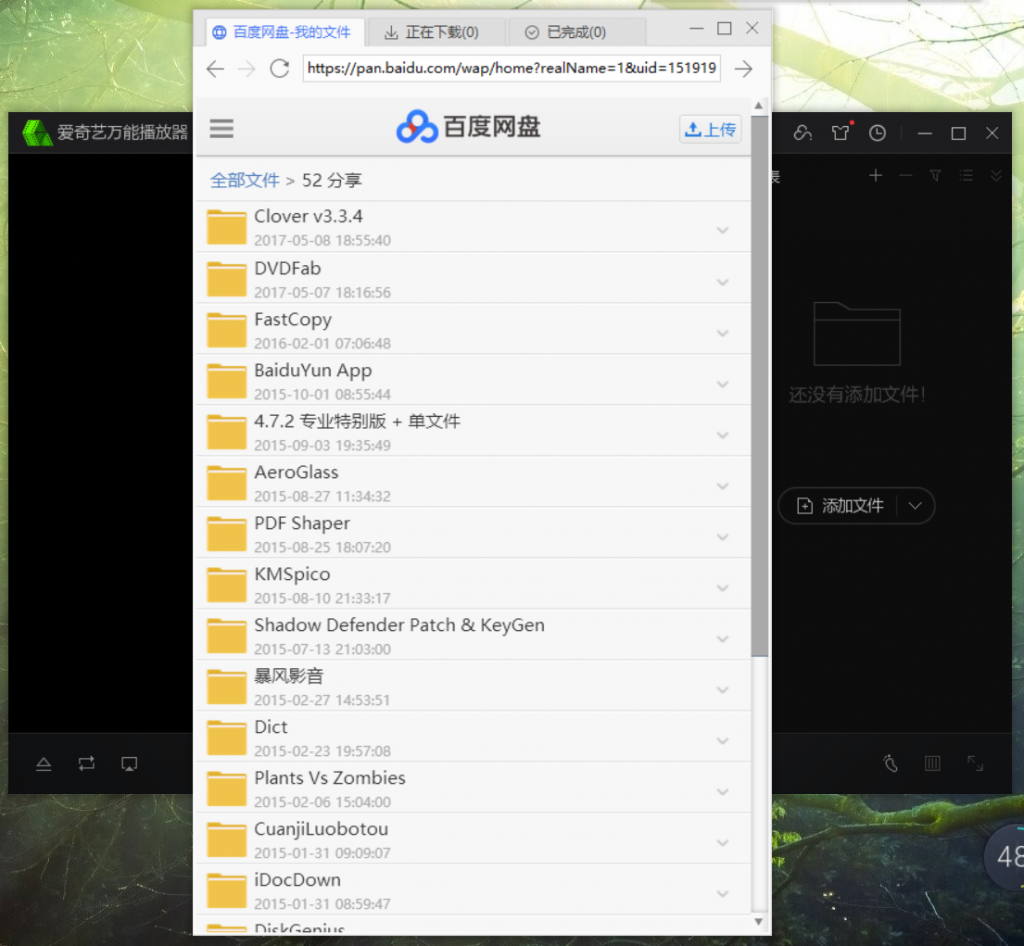
Task: Open the 正在下载(0) tab
Action: click(x=436, y=32)
